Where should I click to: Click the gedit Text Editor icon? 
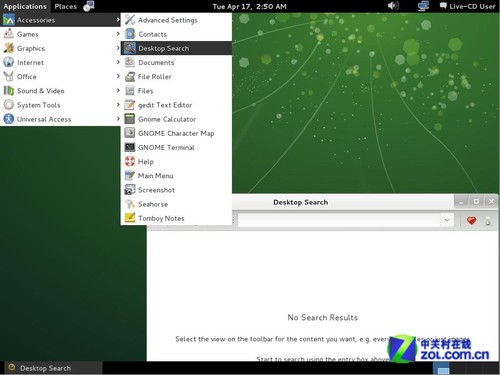point(130,105)
